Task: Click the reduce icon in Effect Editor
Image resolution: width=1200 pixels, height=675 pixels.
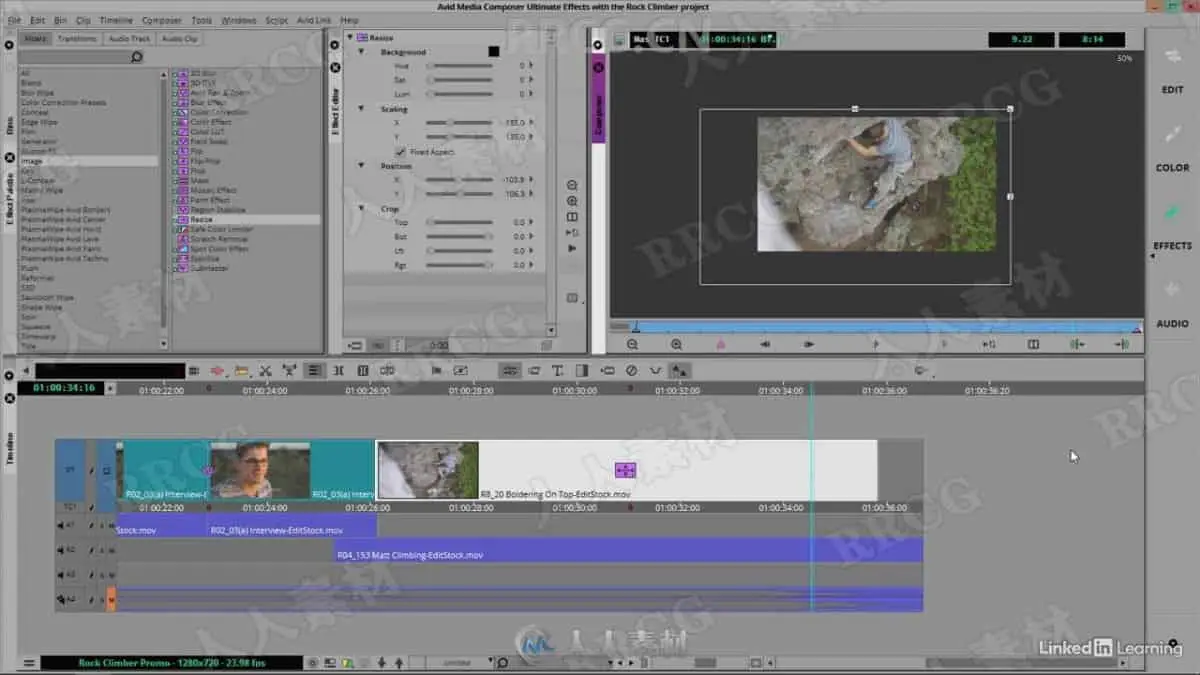Action: (572, 186)
